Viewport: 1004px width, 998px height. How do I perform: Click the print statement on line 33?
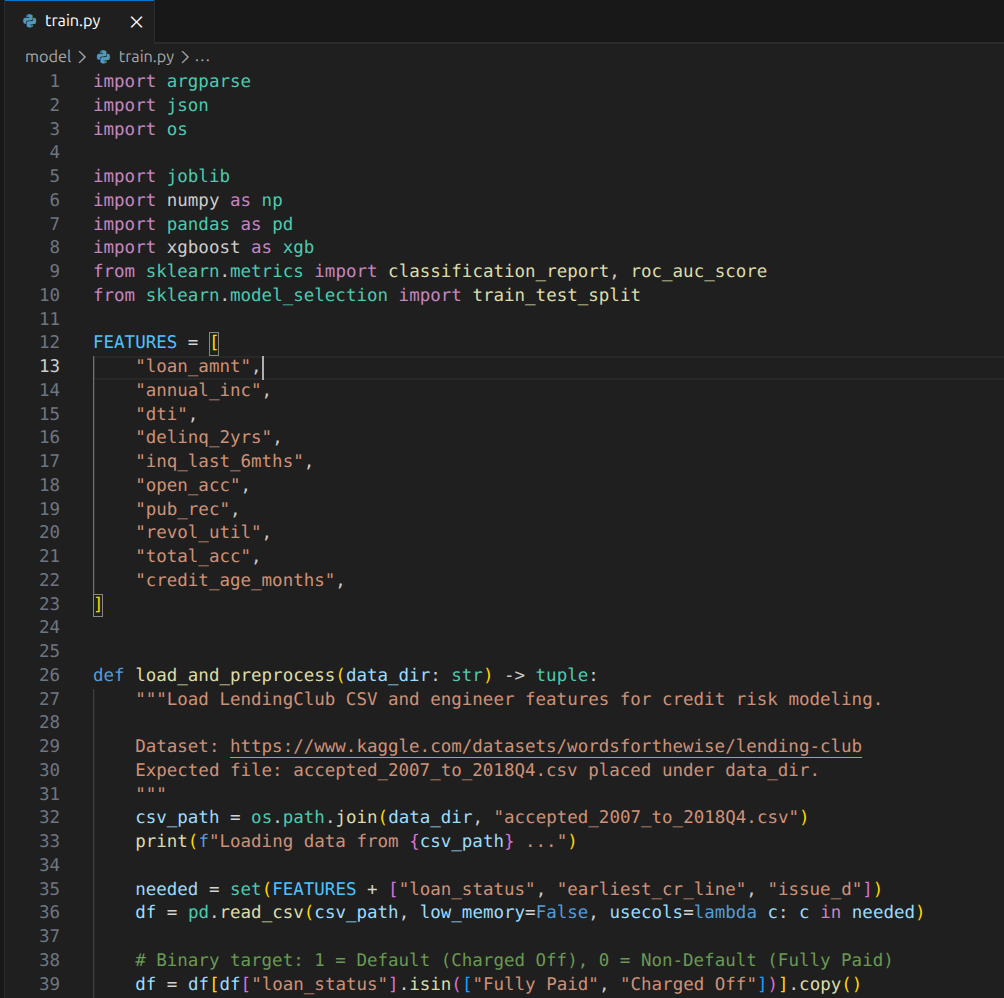356,841
